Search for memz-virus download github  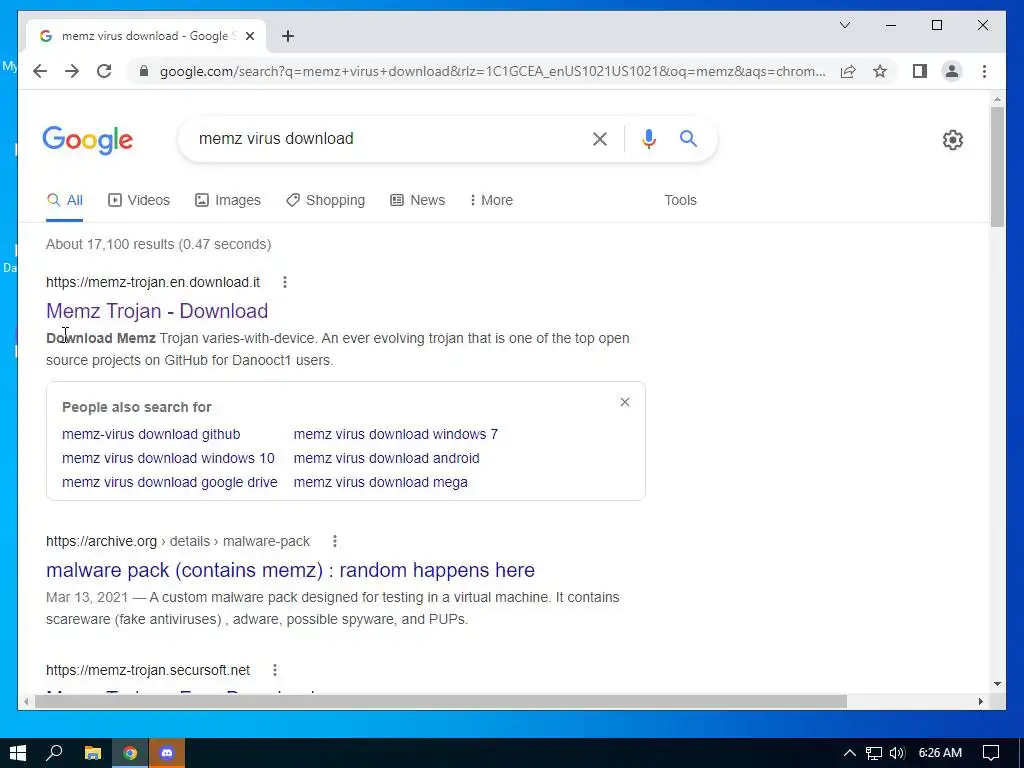click(x=151, y=434)
